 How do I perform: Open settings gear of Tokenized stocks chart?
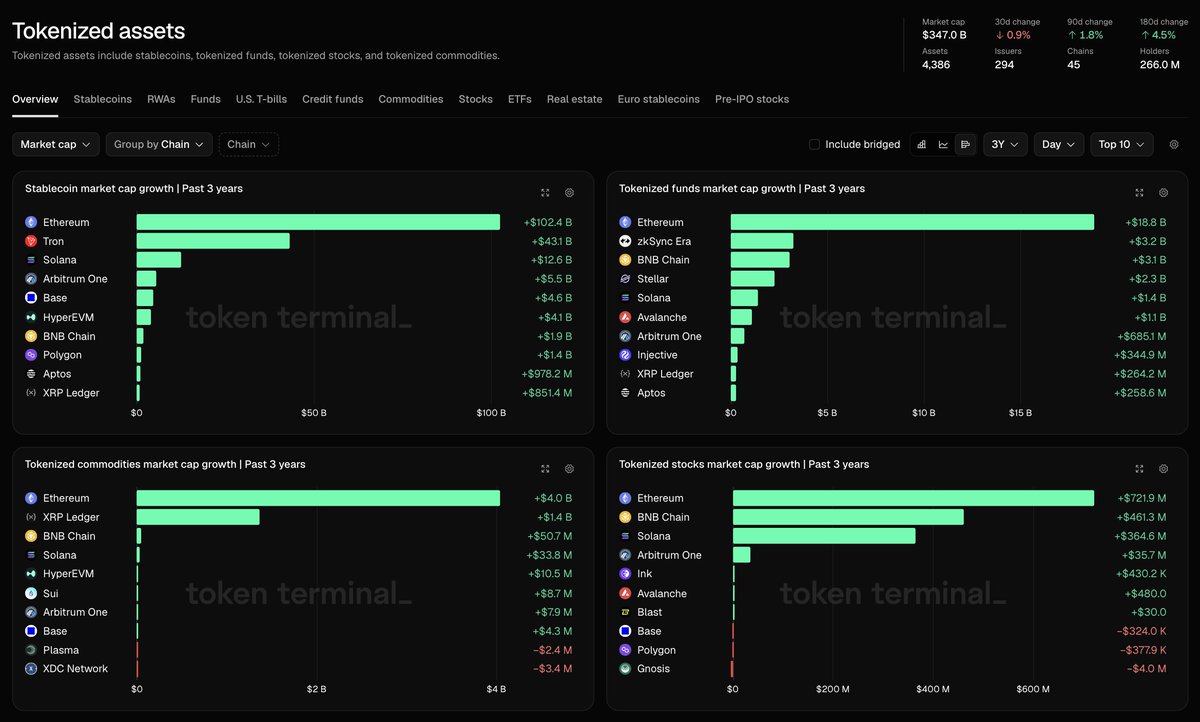[1163, 468]
